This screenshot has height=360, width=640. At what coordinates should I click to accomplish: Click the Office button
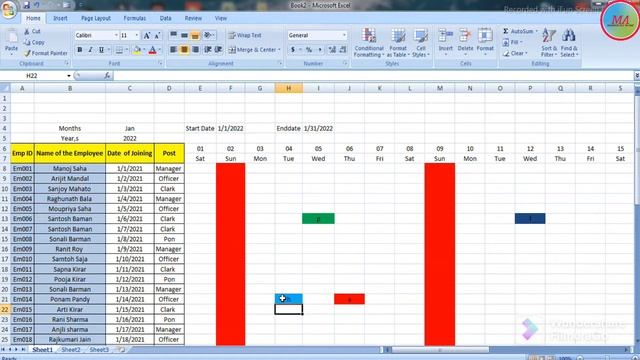[x=8, y=9]
